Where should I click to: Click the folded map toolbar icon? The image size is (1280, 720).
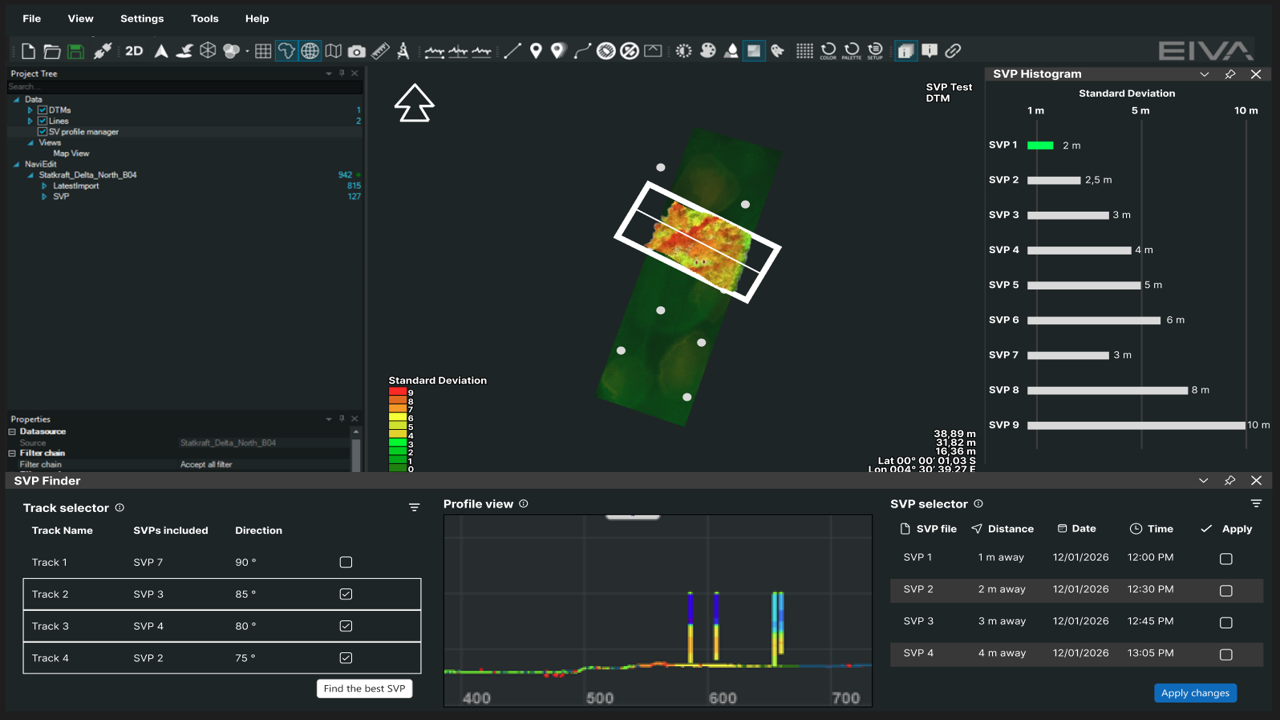pyautogui.click(x=333, y=51)
